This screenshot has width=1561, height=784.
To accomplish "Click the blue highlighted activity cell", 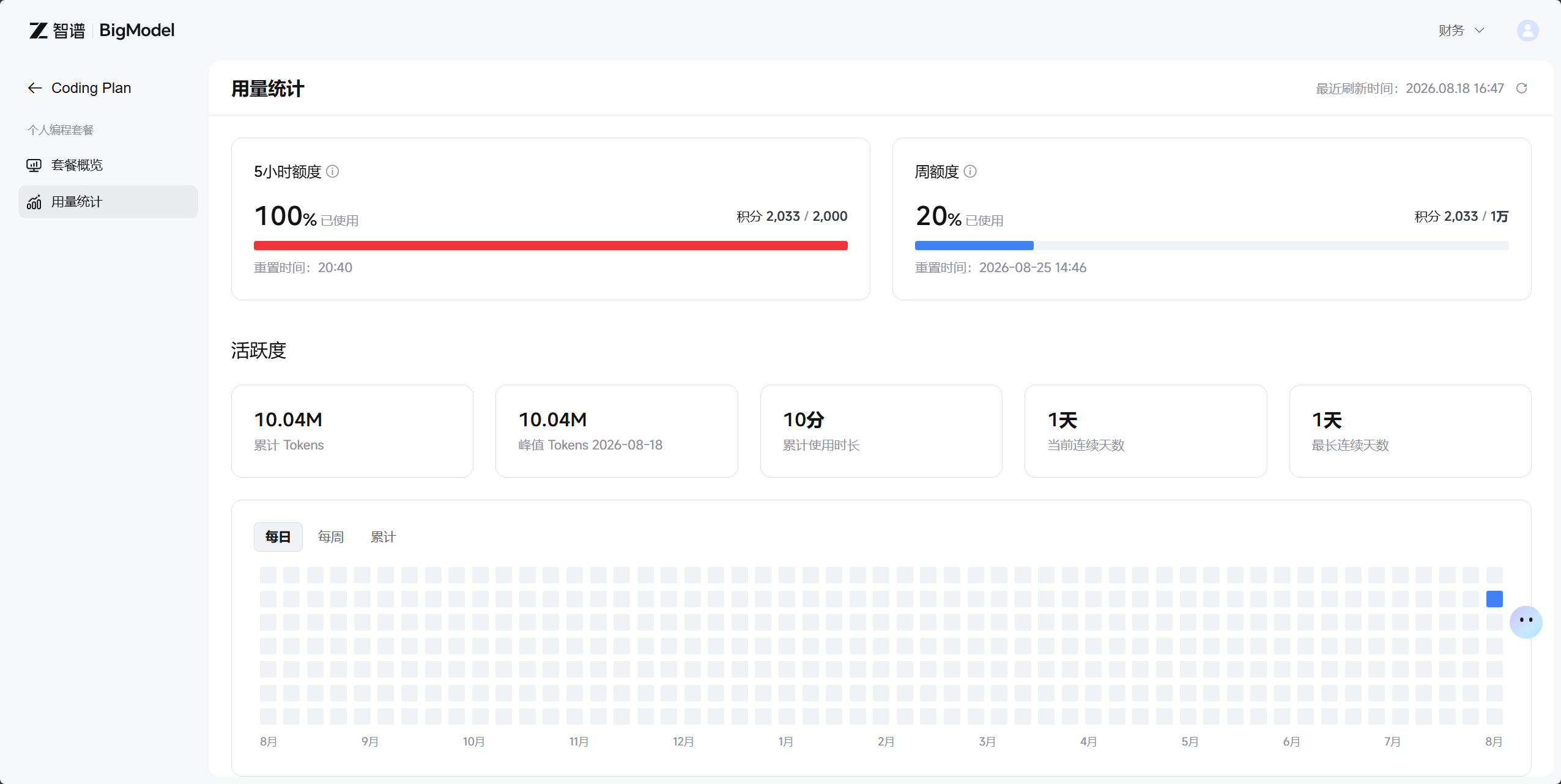I will click(x=1494, y=599).
